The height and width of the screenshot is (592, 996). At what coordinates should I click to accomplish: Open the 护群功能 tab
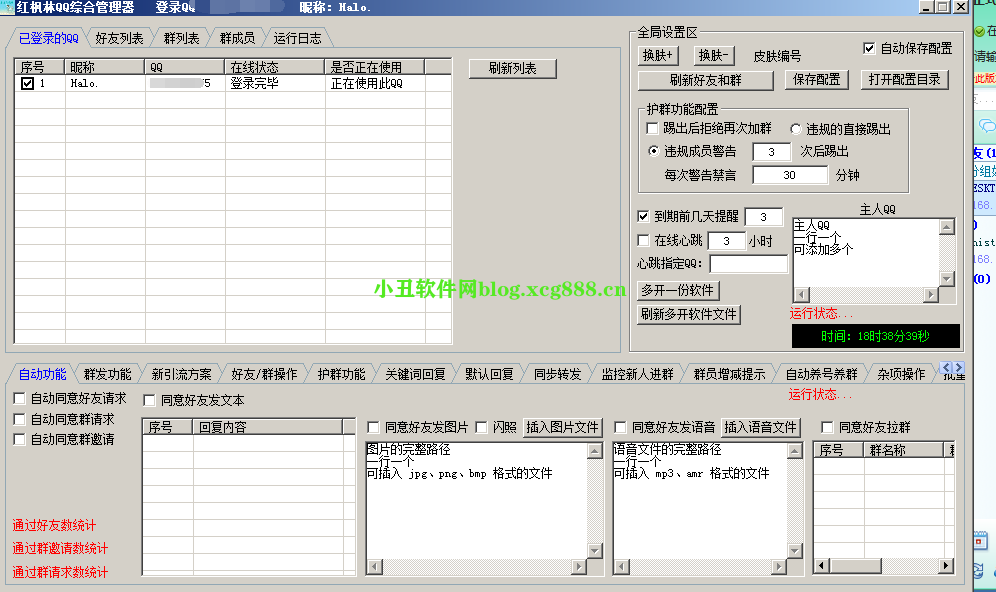pyautogui.click(x=341, y=374)
